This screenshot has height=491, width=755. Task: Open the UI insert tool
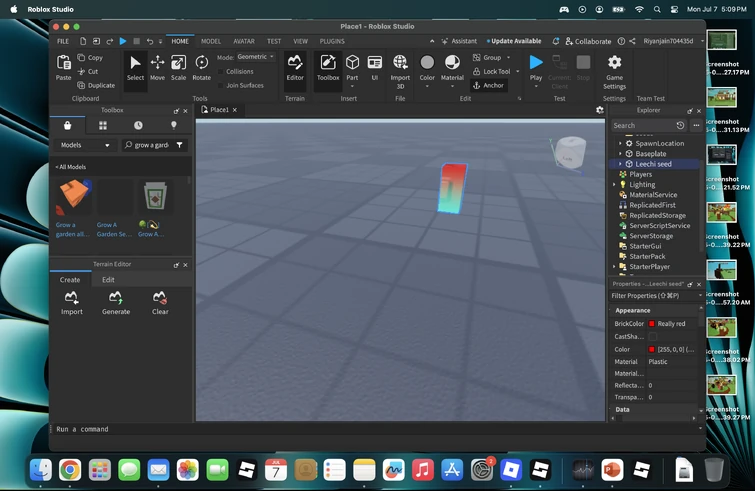pos(375,67)
